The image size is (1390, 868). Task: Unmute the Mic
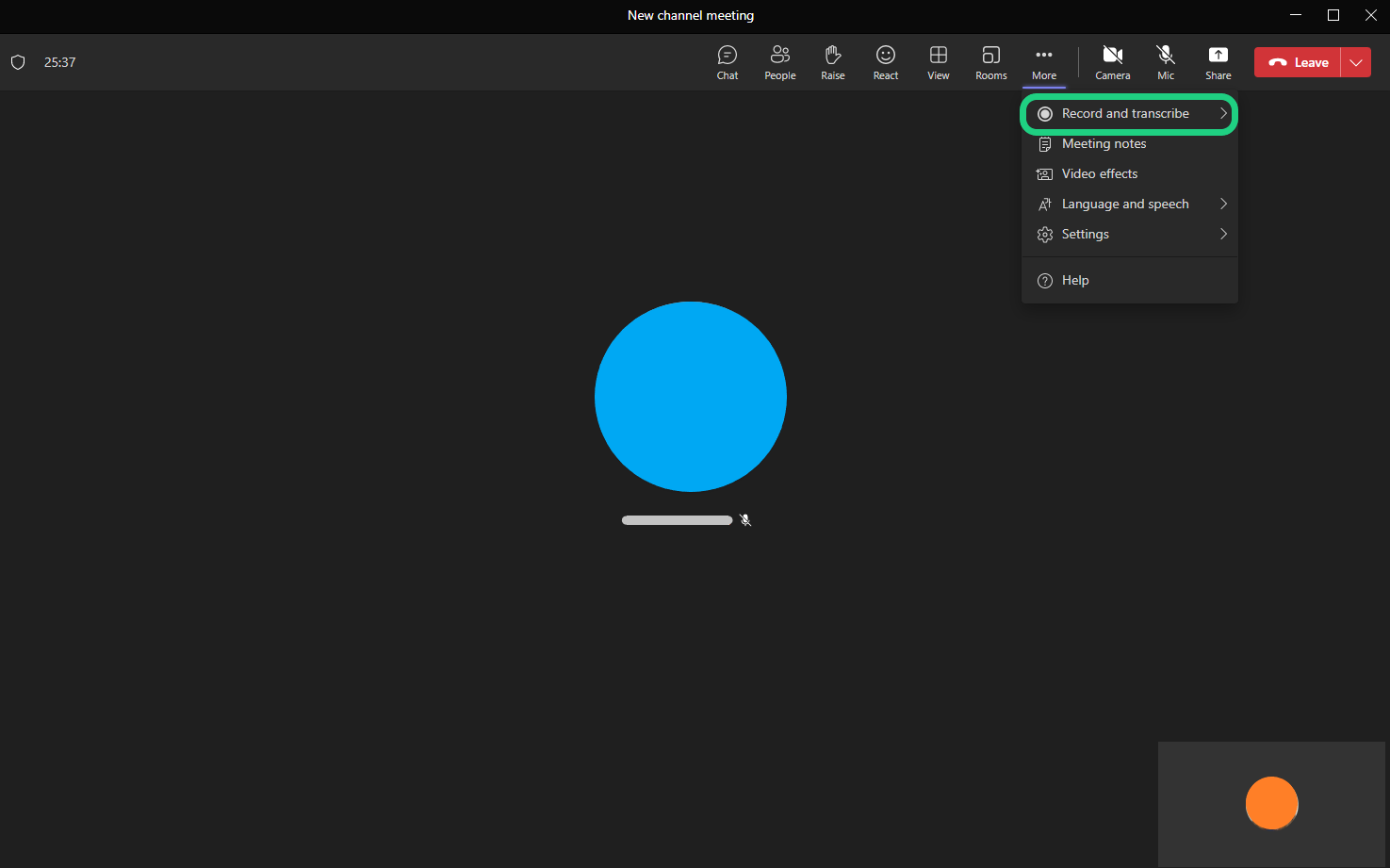pyautogui.click(x=1165, y=62)
